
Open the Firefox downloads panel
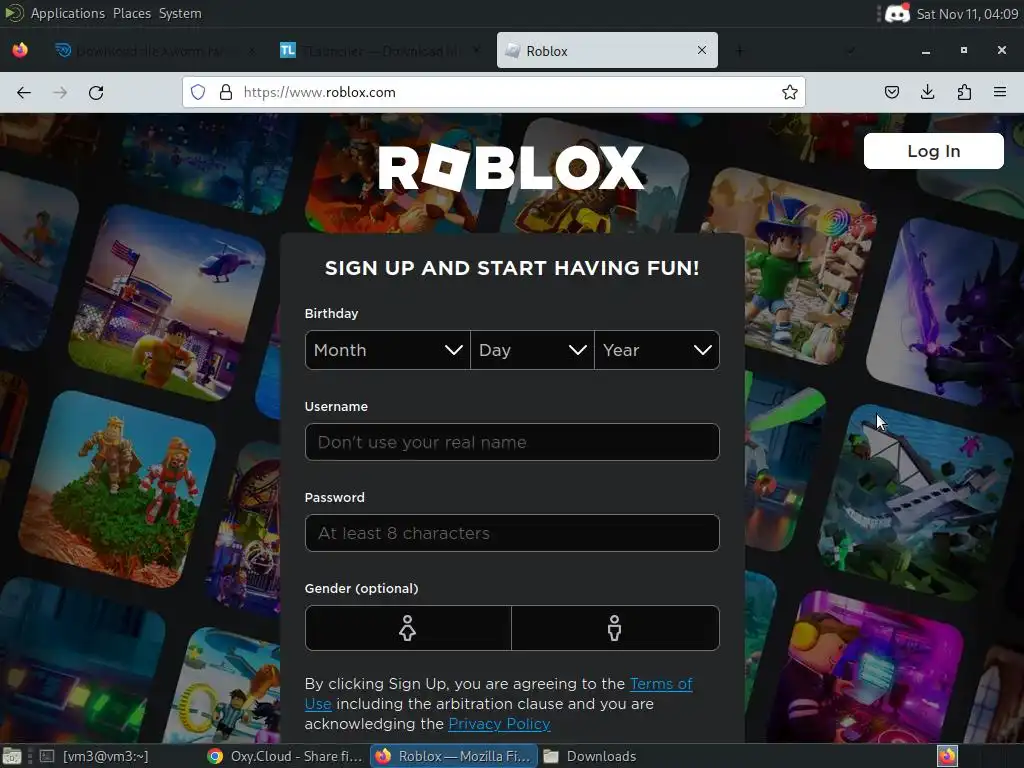[927, 92]
